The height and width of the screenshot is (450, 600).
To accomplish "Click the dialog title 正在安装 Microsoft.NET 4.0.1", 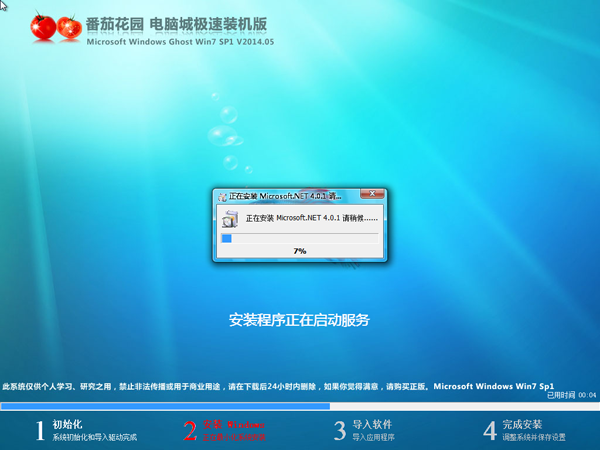I will [284, 197].
